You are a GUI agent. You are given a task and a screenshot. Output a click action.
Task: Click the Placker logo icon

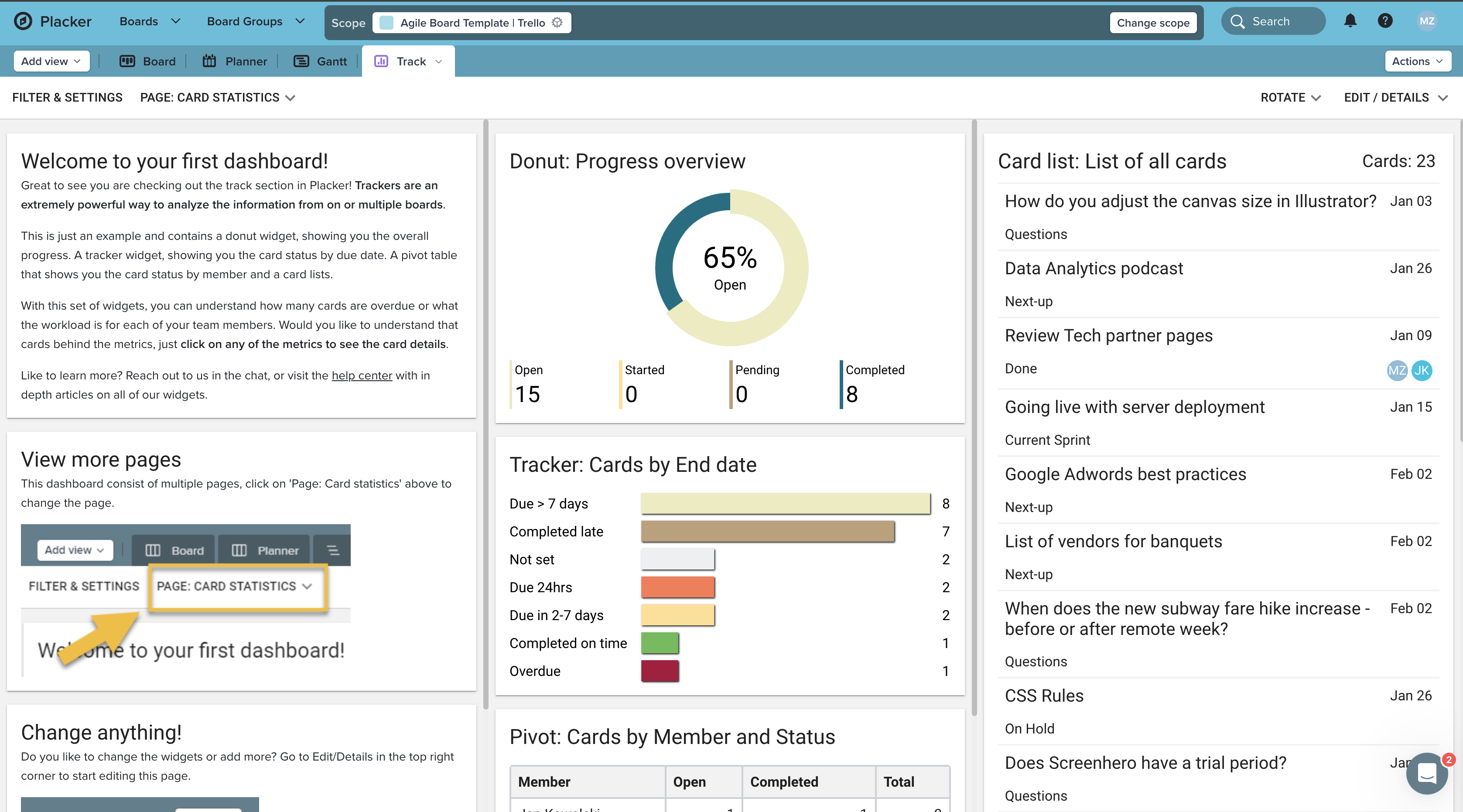click(x=23, y=21)
